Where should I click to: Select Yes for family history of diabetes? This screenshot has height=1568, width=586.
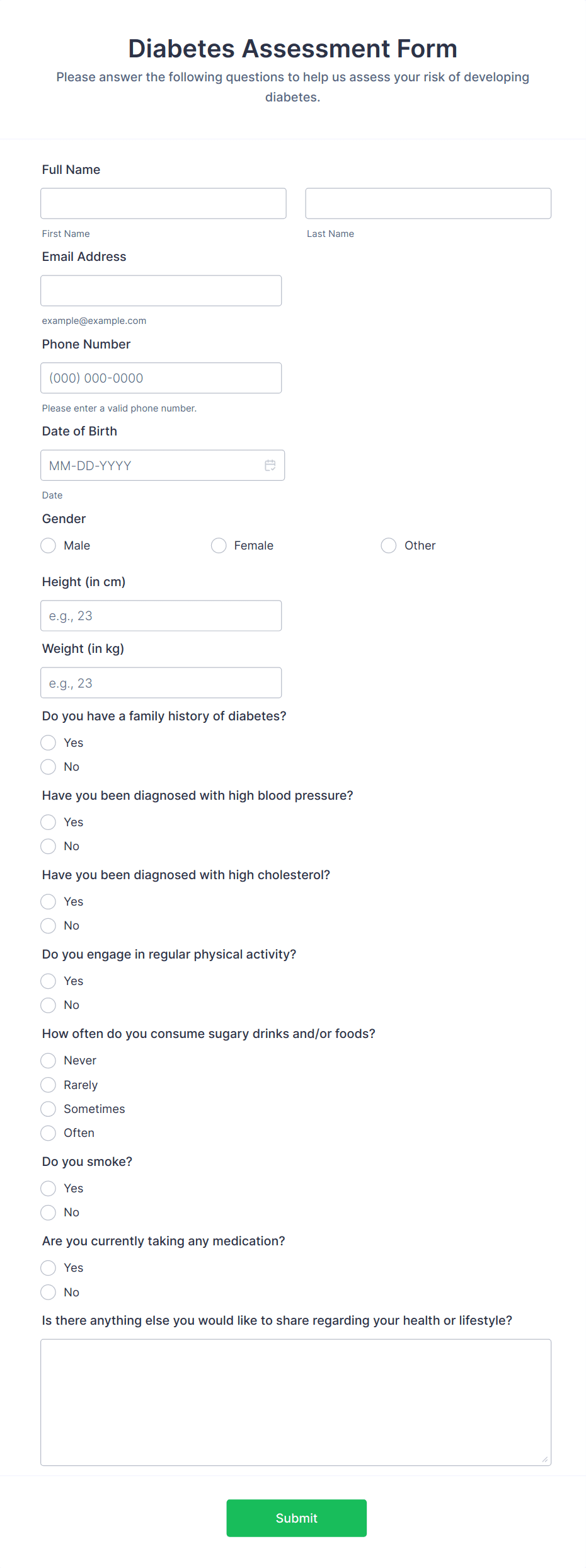48,742
